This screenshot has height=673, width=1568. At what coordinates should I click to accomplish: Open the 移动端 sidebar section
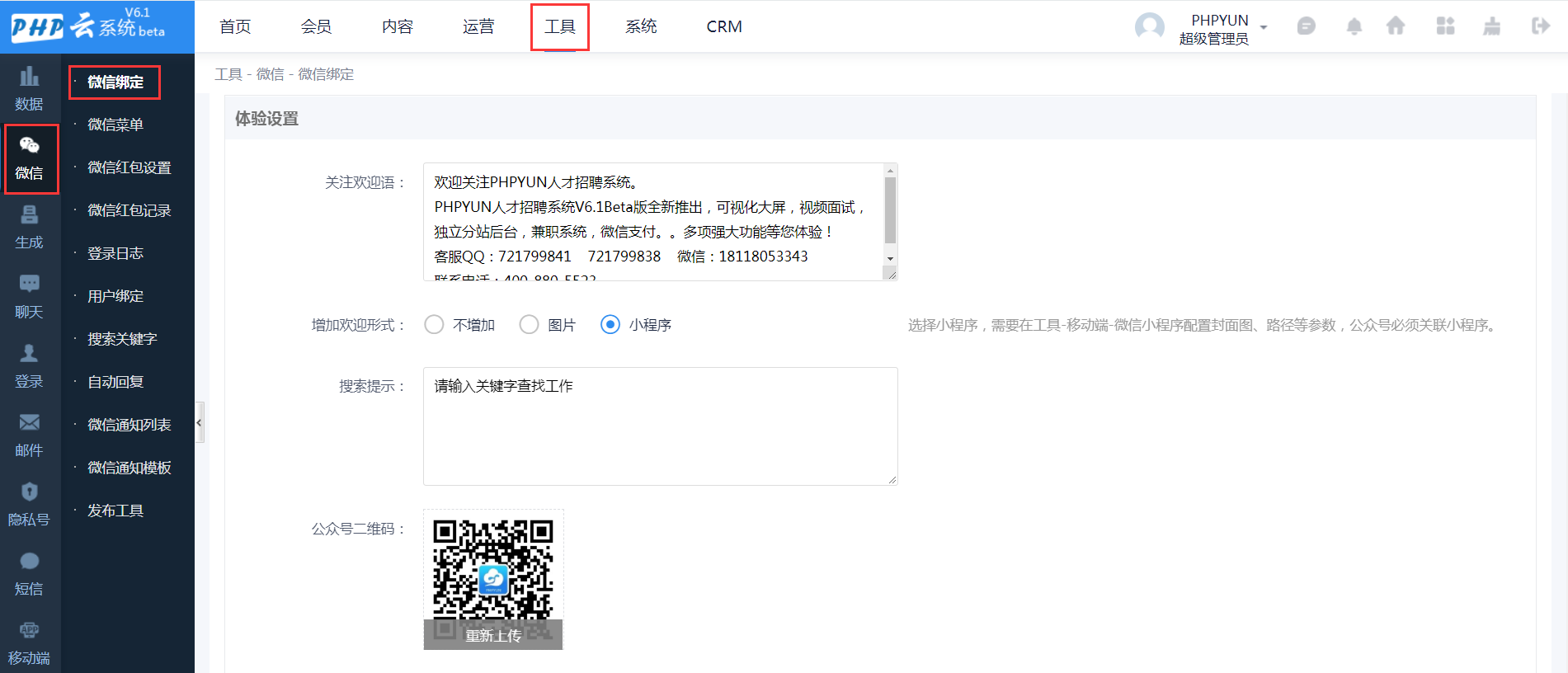[x=29, y=643]
